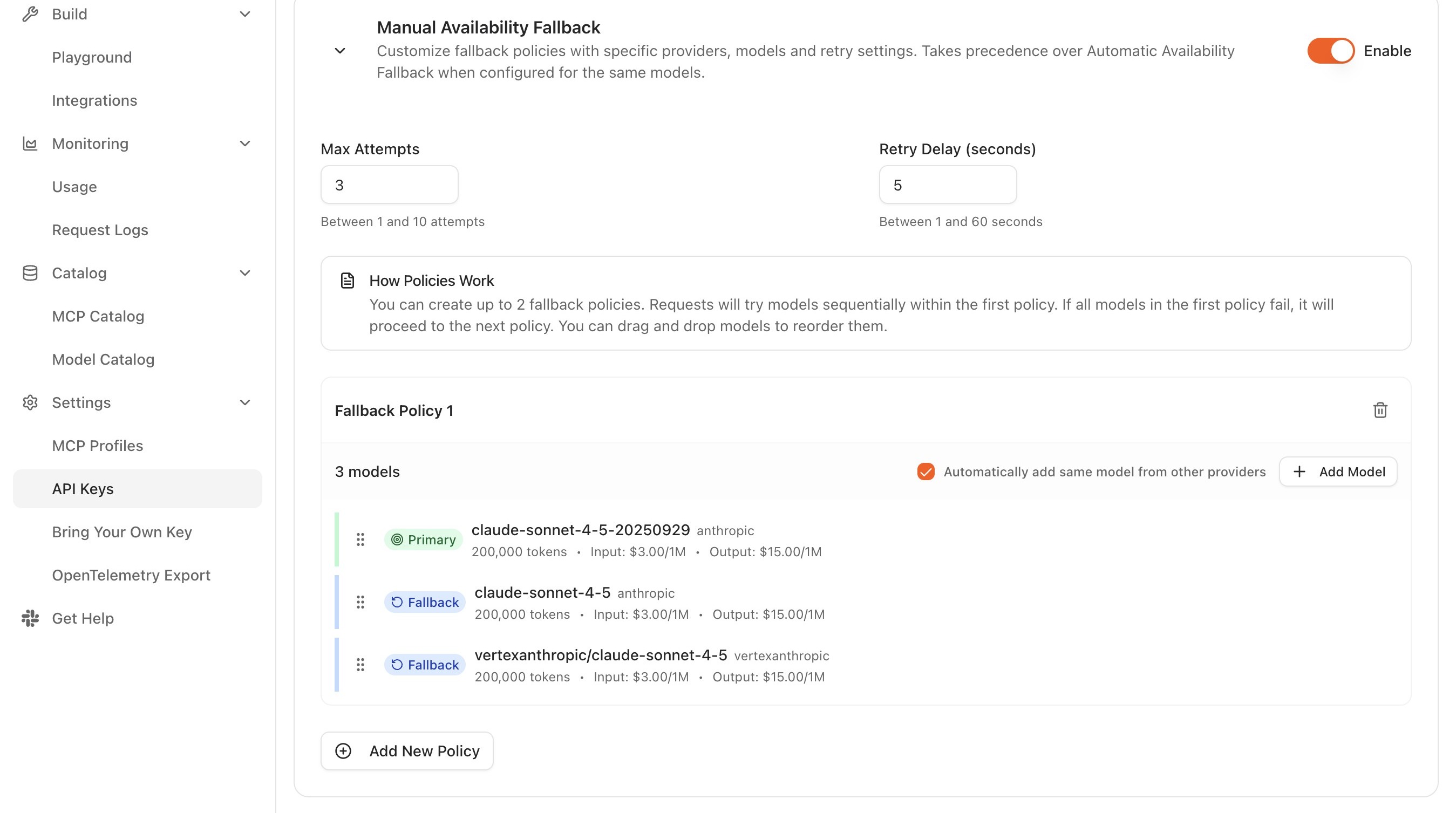Click drag handle for anthropic claude-sonnet-4-5 fallback
The height and width of the screenshot is (813, 1456).
(360, 602)
